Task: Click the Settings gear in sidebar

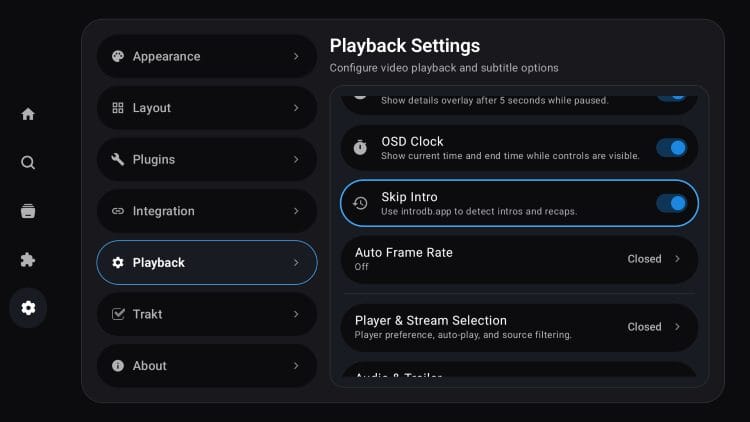Action: point(28,308)
